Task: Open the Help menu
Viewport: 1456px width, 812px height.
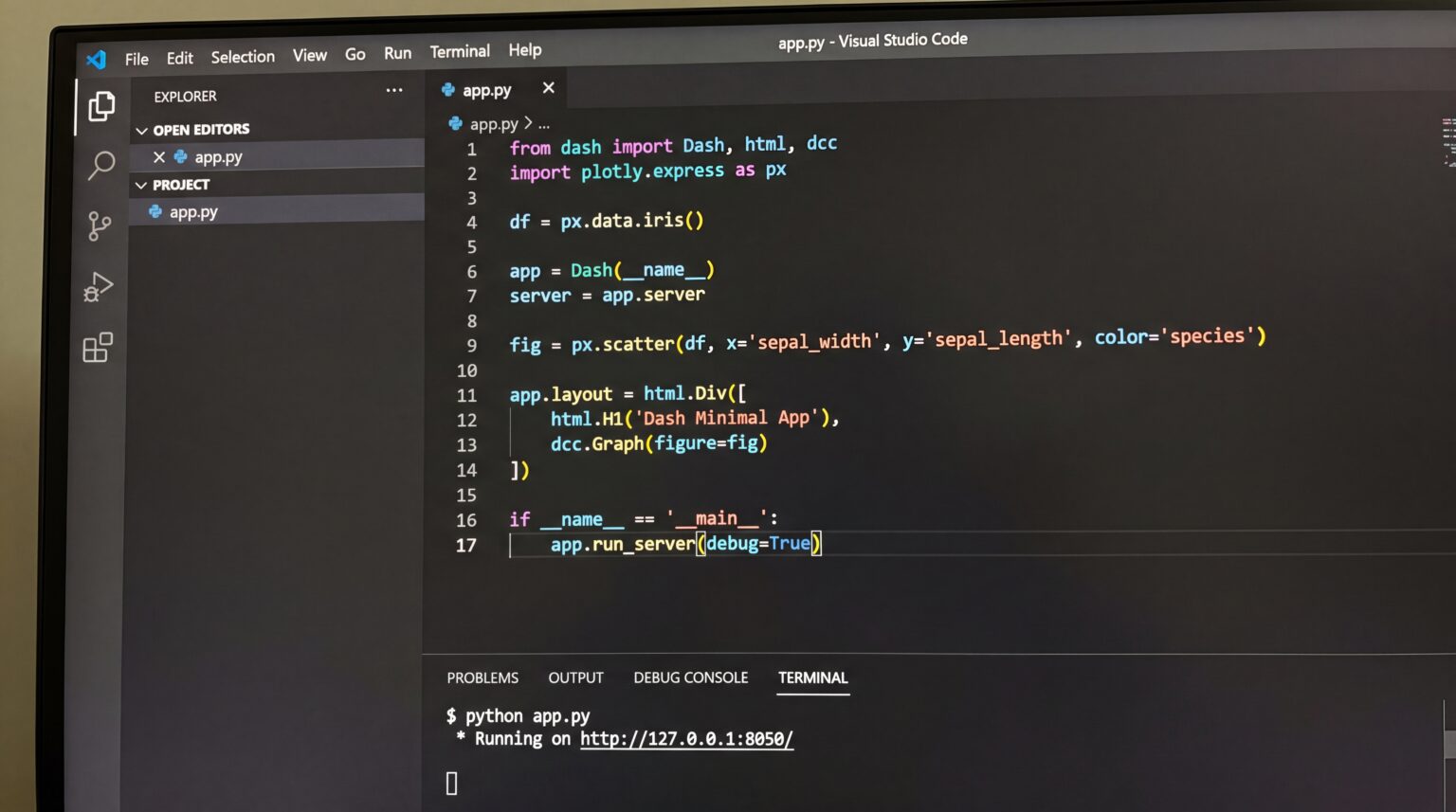Action: tap(525, 50)
